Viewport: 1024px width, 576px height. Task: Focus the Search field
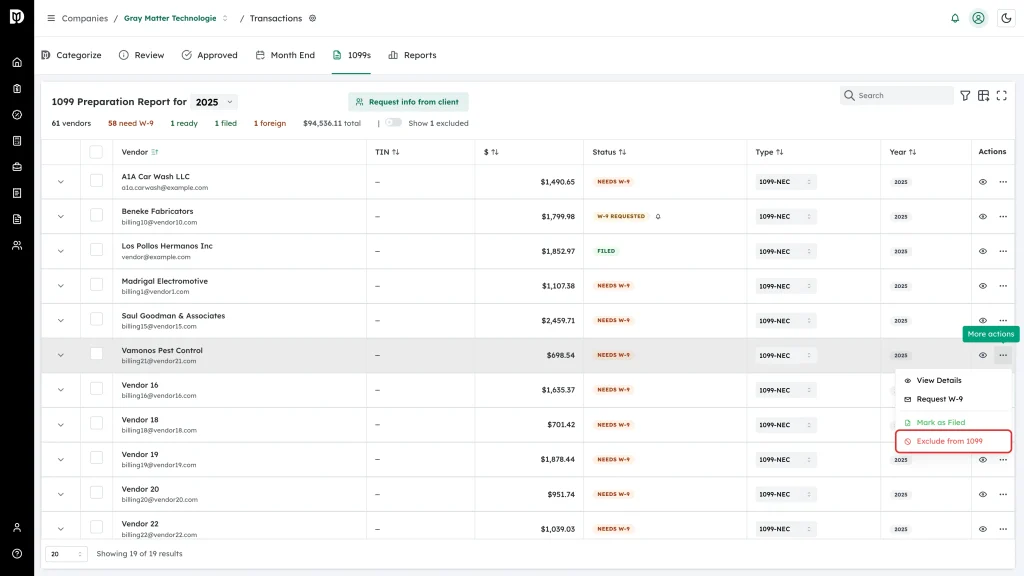click(897, 95)
